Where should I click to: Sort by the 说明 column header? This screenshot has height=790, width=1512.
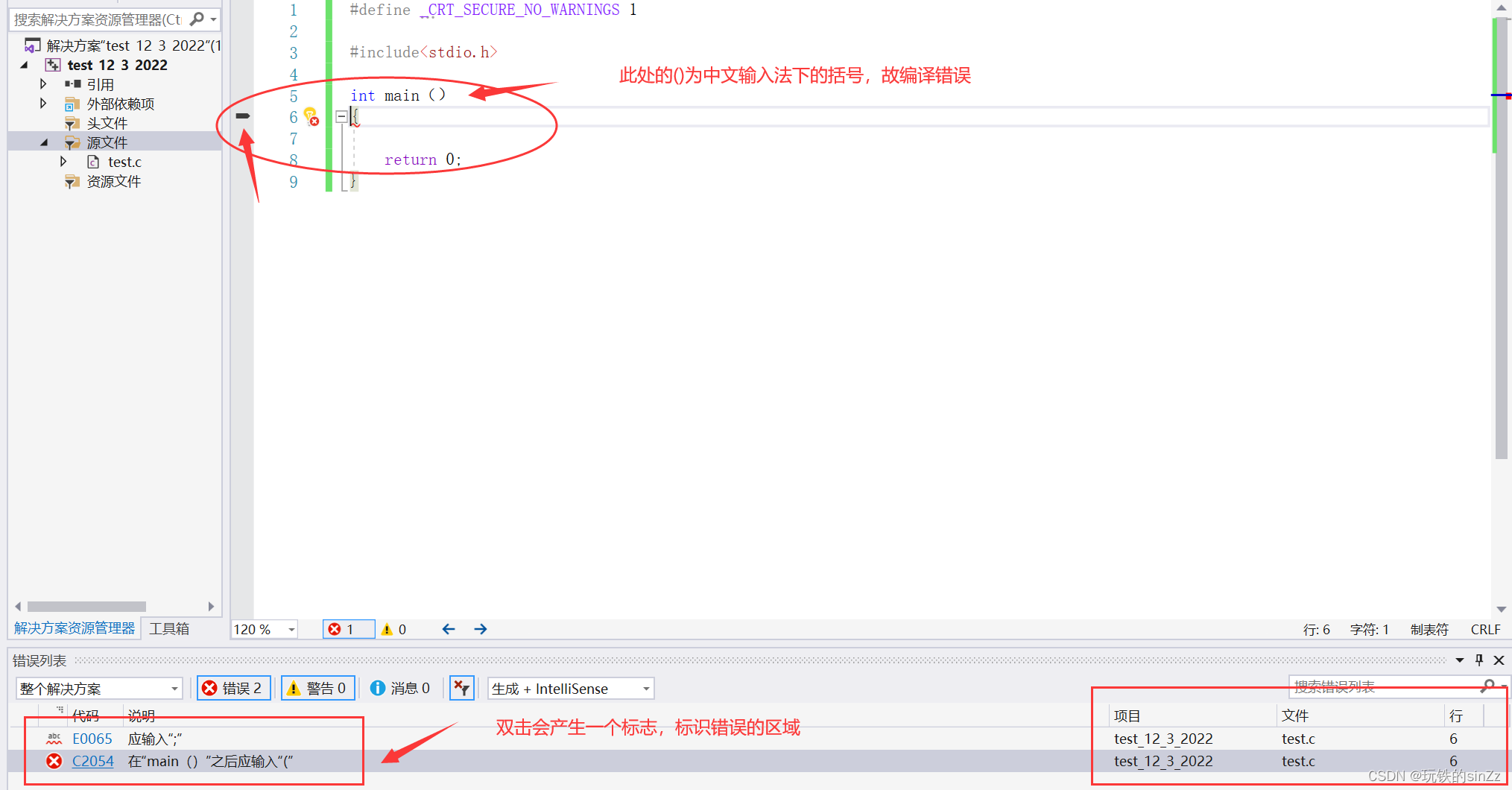point(142,715)
